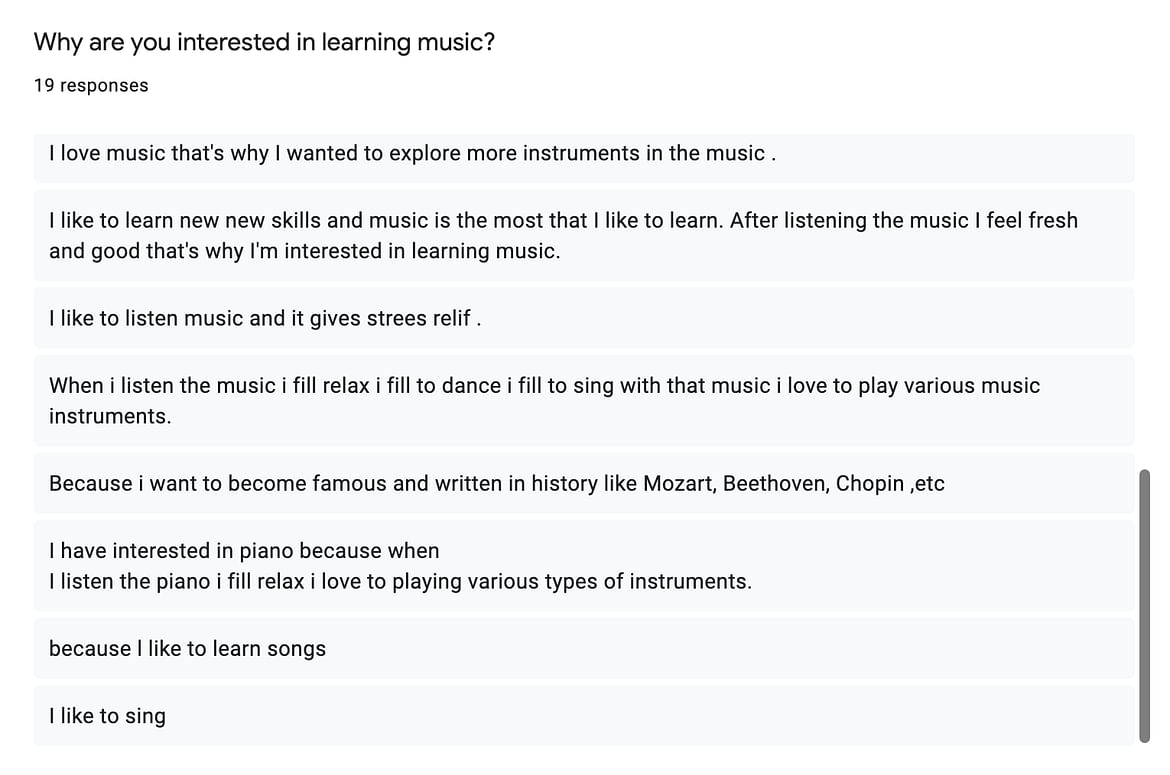The width and height of the screenshot is (1170, 775).
Task: Click the "because I like to learn songs" response
Action: click(584, 649)
